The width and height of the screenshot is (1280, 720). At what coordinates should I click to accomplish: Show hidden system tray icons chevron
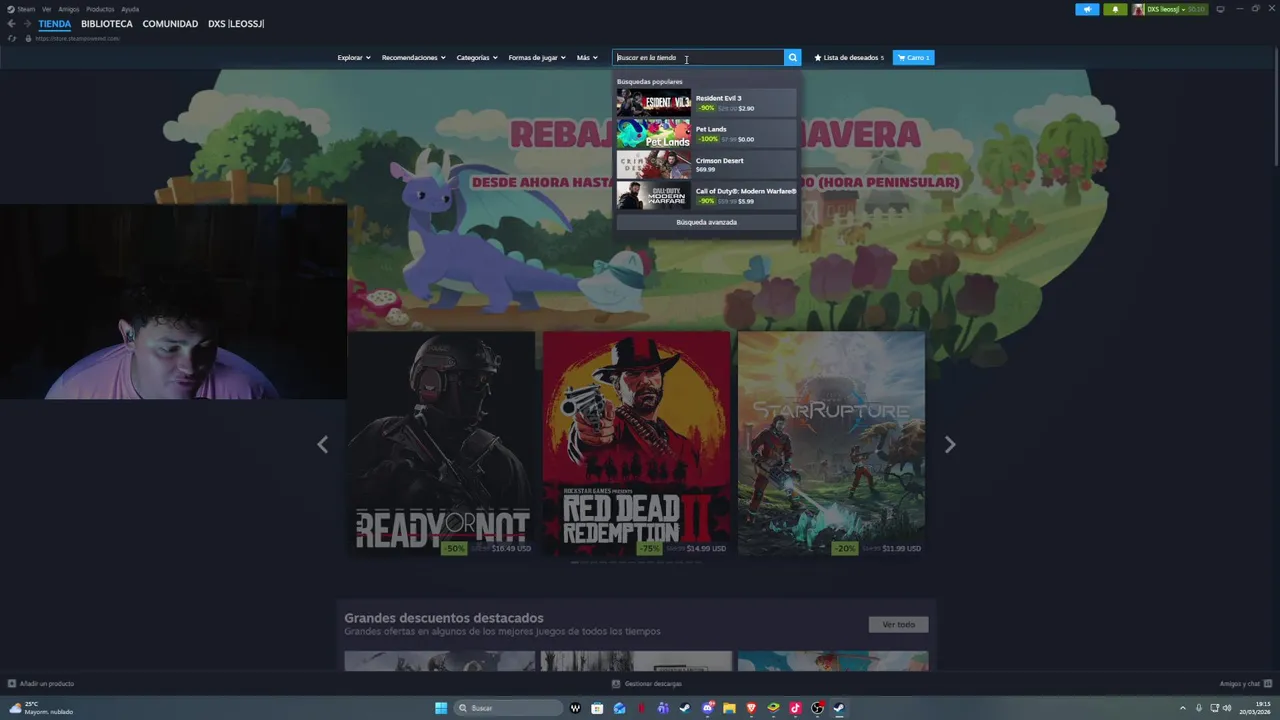[x=1183, y=708]
